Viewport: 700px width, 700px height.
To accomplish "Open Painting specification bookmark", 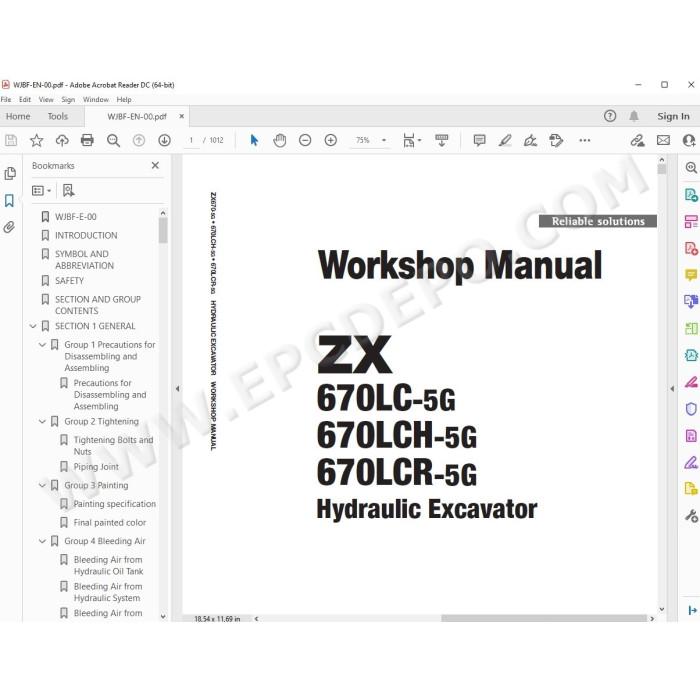I will click(115, 504).
